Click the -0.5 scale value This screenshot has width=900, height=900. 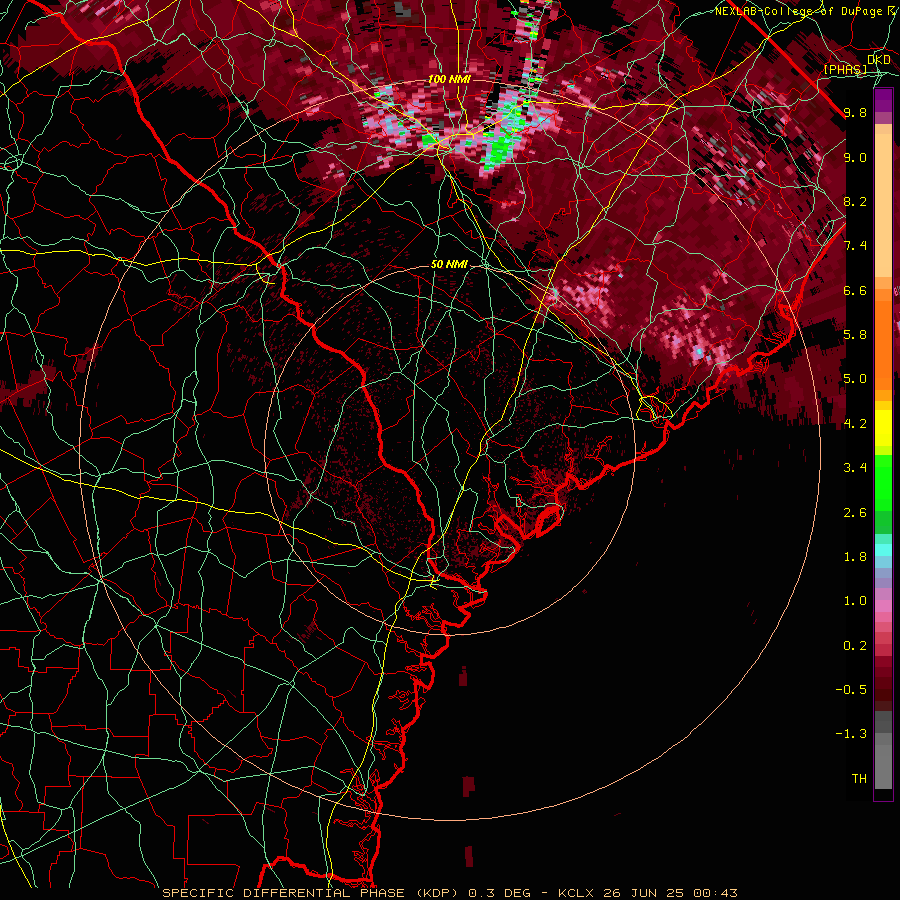click(x=851, y=690)
